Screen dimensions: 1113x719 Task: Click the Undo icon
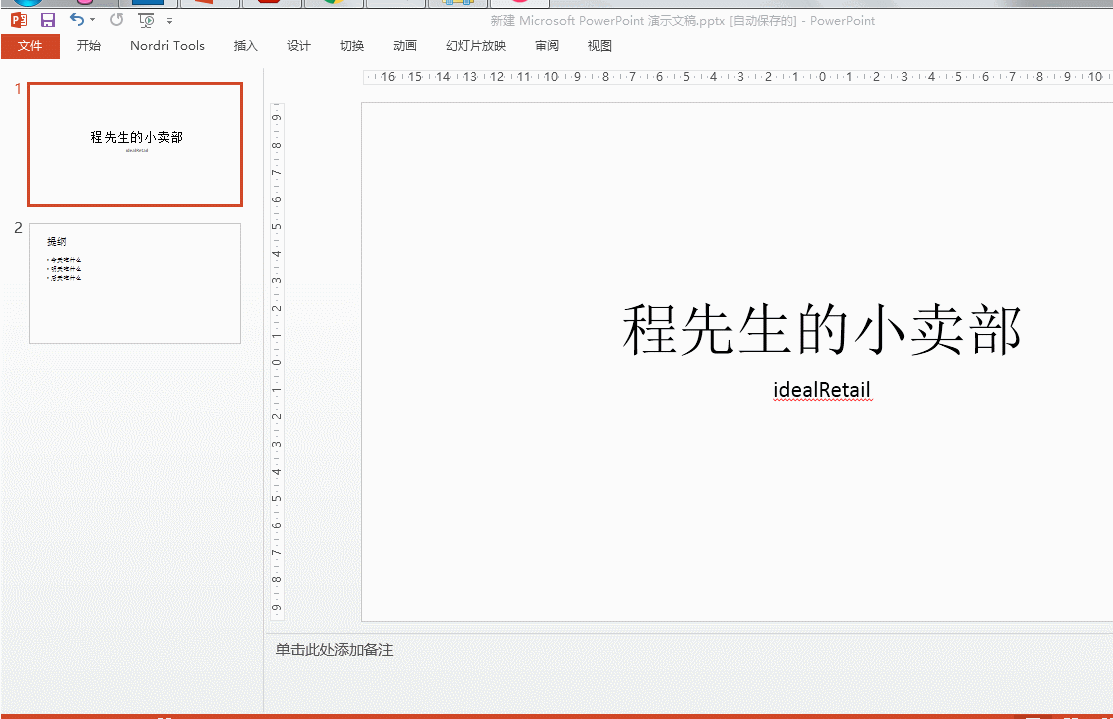tap(78, 19)
